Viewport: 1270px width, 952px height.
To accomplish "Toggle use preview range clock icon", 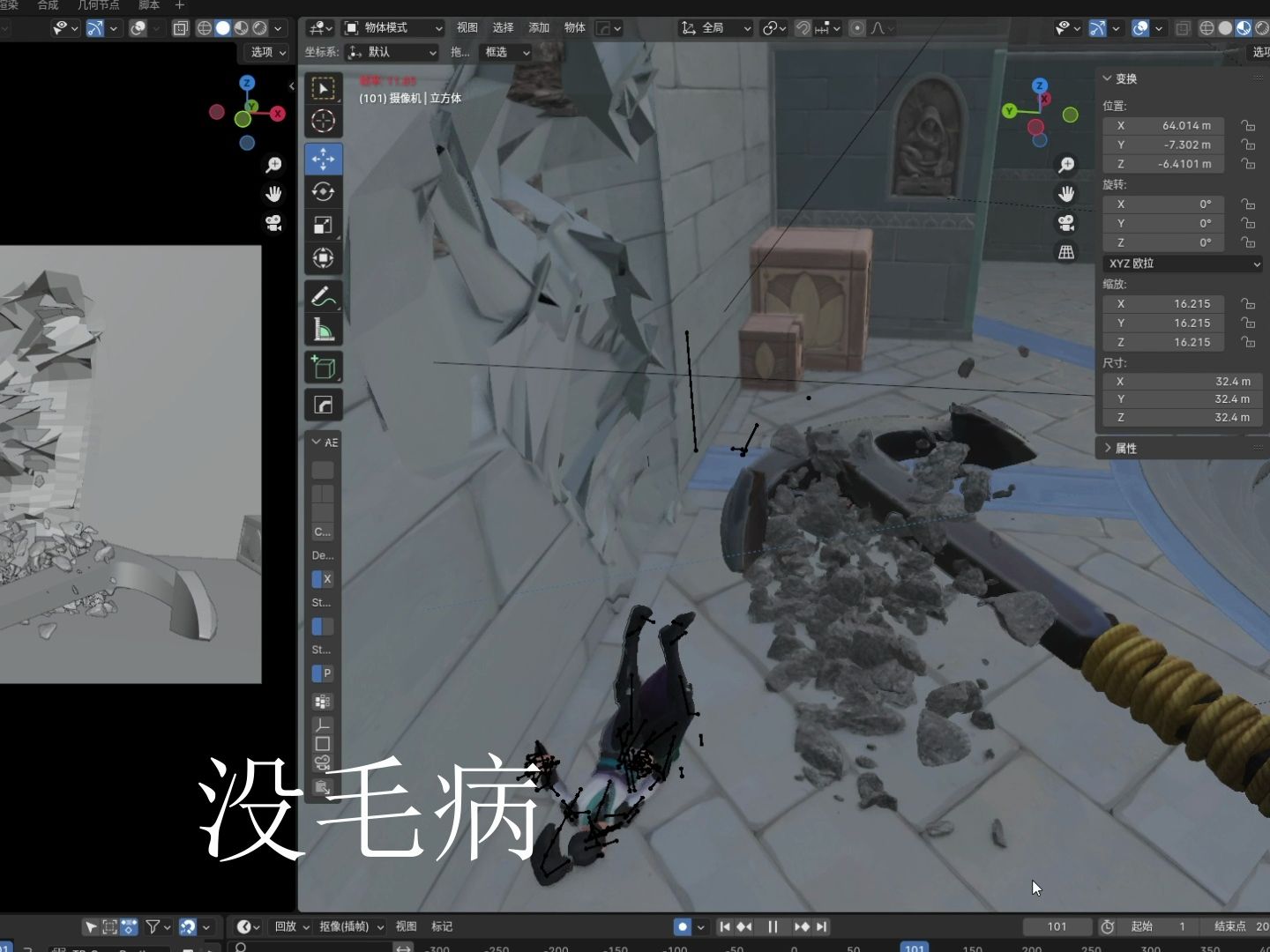I will 1108,926.
